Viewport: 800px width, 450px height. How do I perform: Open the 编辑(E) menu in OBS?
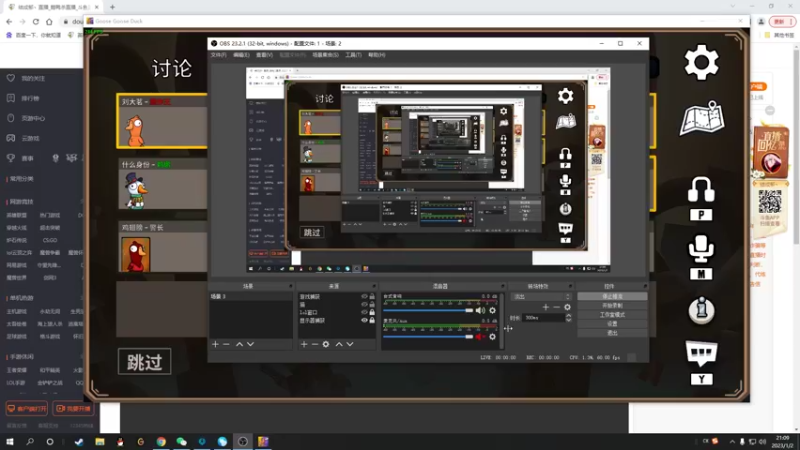[x=241, y=55]
